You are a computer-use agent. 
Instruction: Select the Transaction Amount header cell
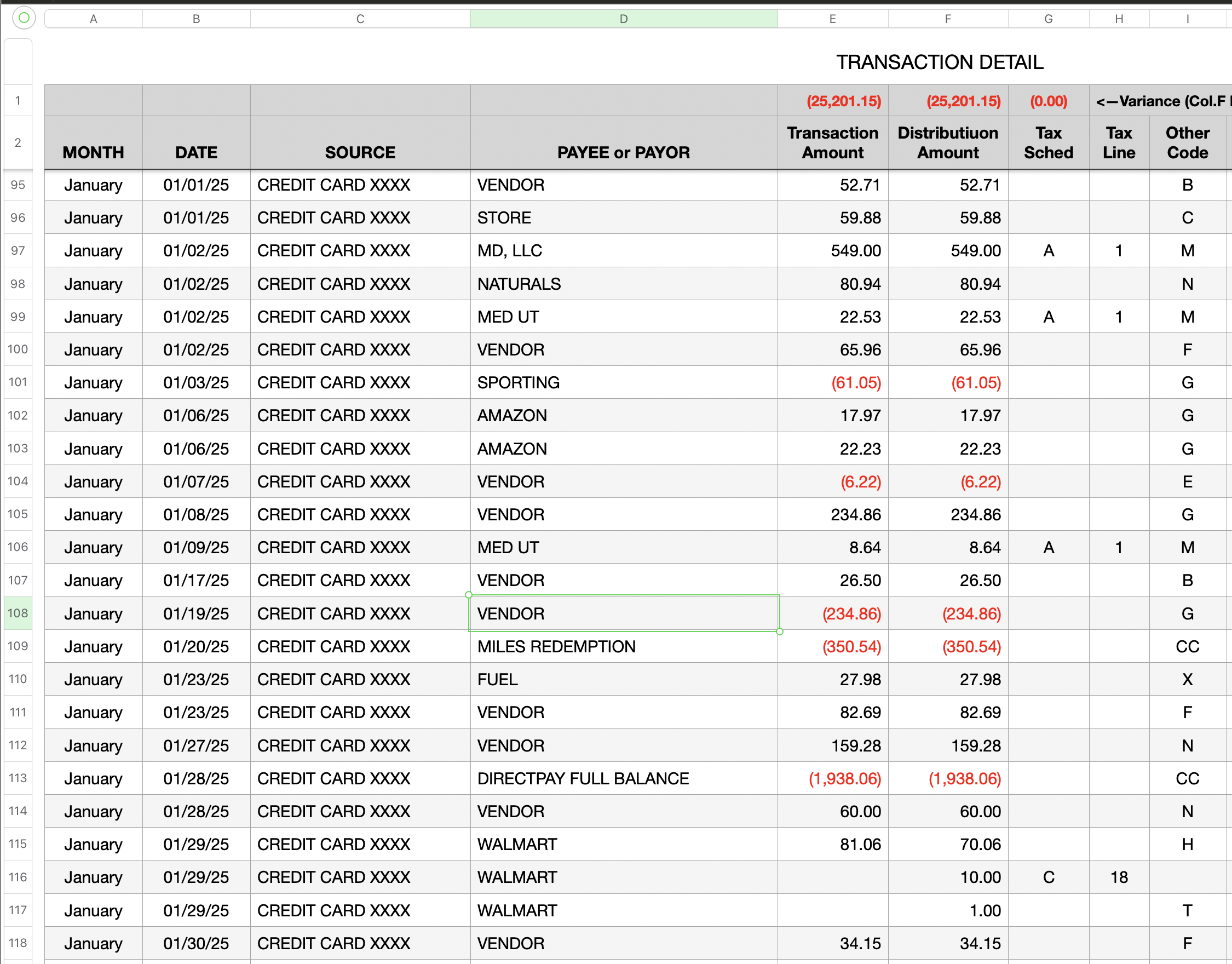[833, 142]
